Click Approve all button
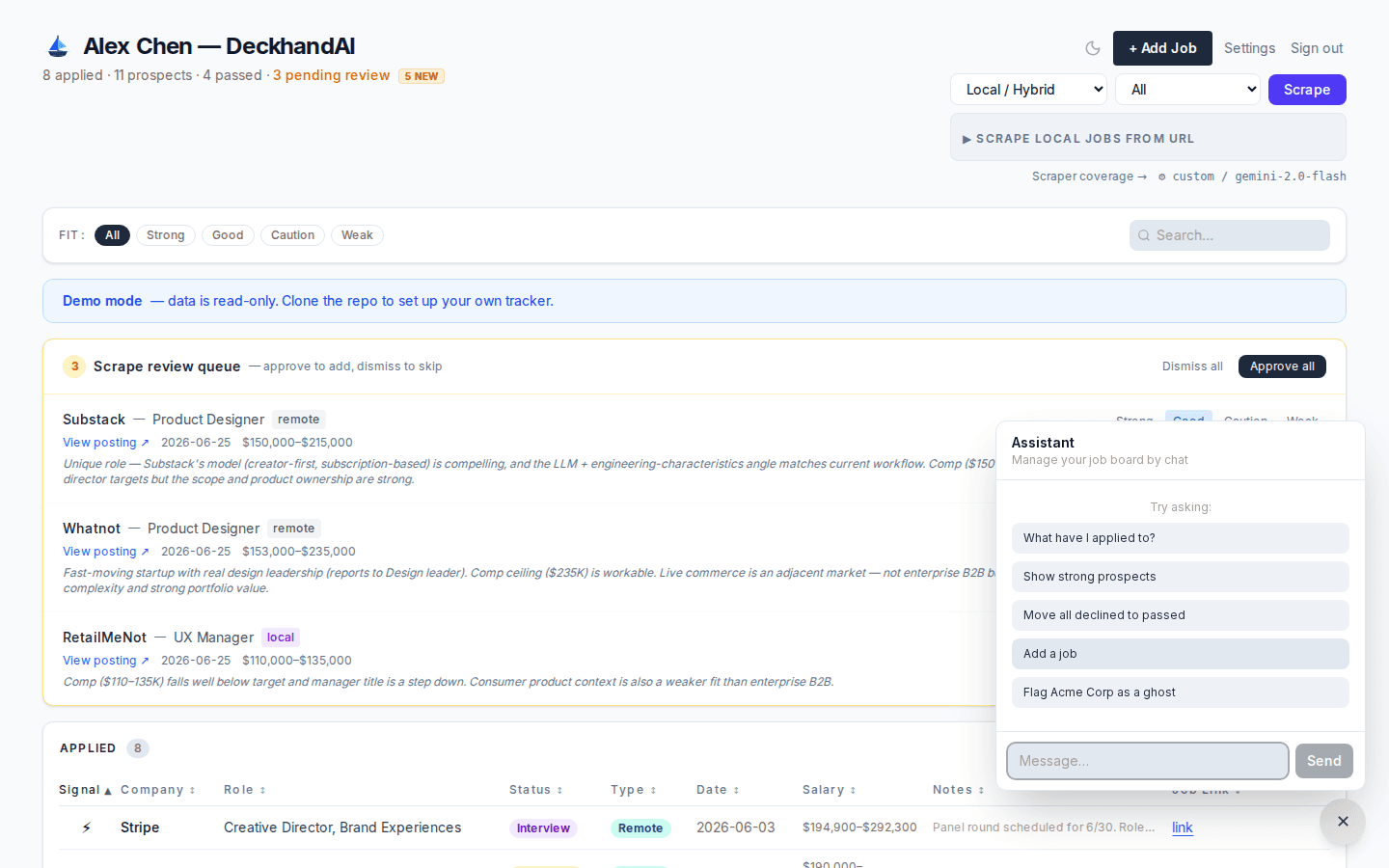The height and width of the screenshot is (868, 1389). (1282, 366)
